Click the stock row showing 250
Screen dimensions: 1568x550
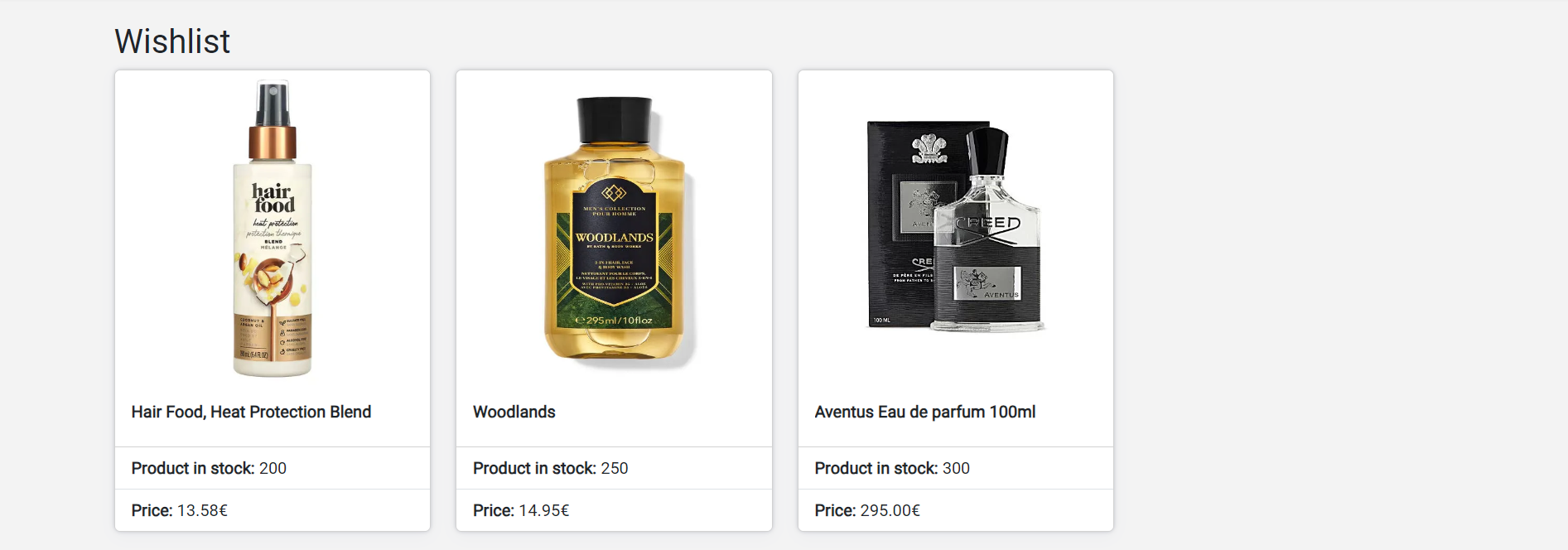tap(614, 468)
